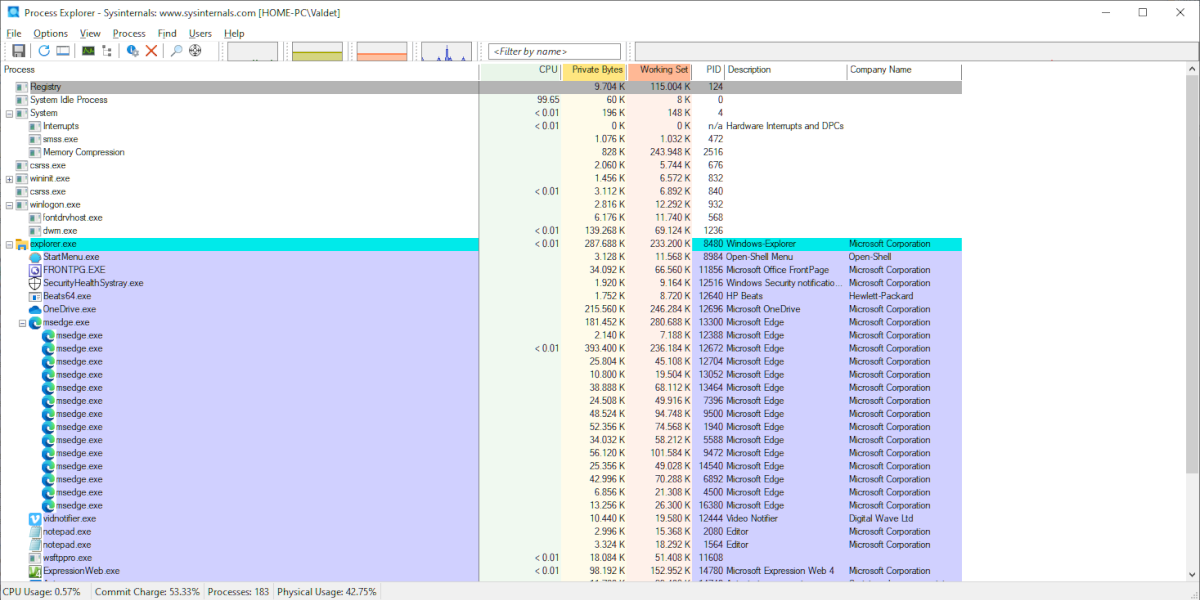Click the OneDrive.exe cloud icon
The image size is (1200, 600).
coord(35,309)
